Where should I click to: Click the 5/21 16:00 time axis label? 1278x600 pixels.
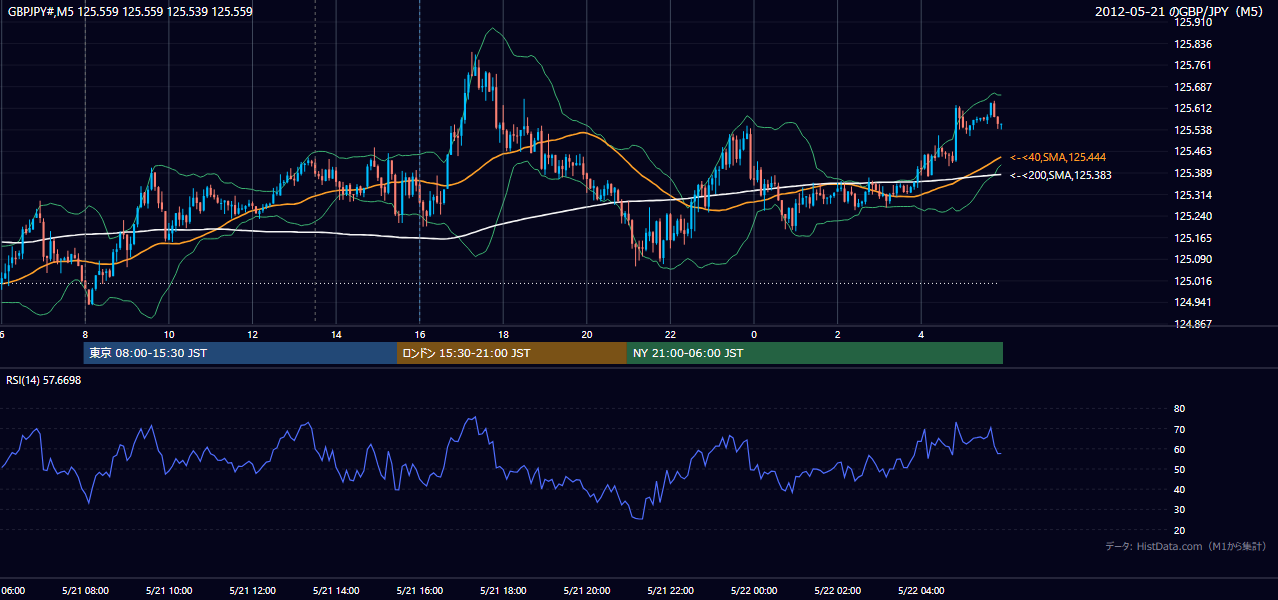pos(419,590)
